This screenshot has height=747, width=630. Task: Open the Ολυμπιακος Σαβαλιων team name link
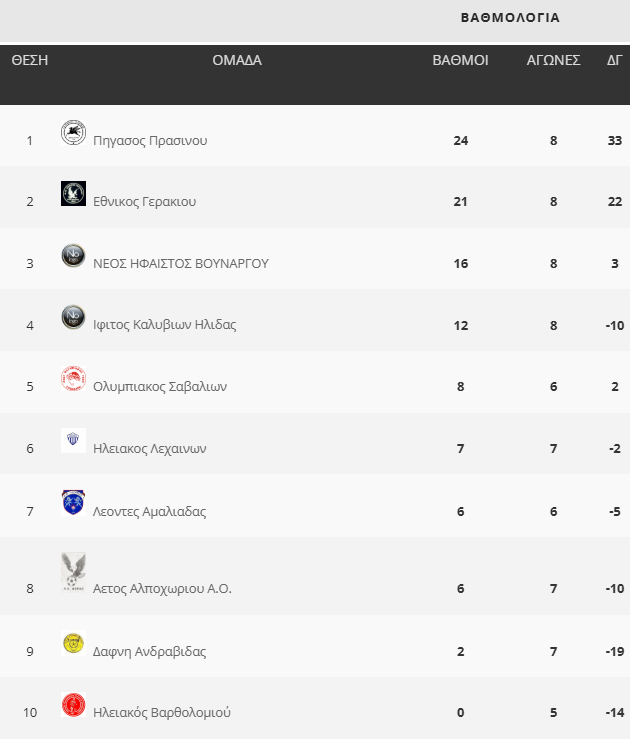(159, 387)
